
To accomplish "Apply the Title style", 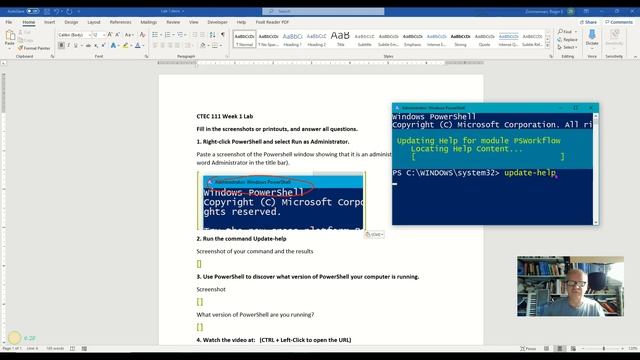I will coord(340,39).
